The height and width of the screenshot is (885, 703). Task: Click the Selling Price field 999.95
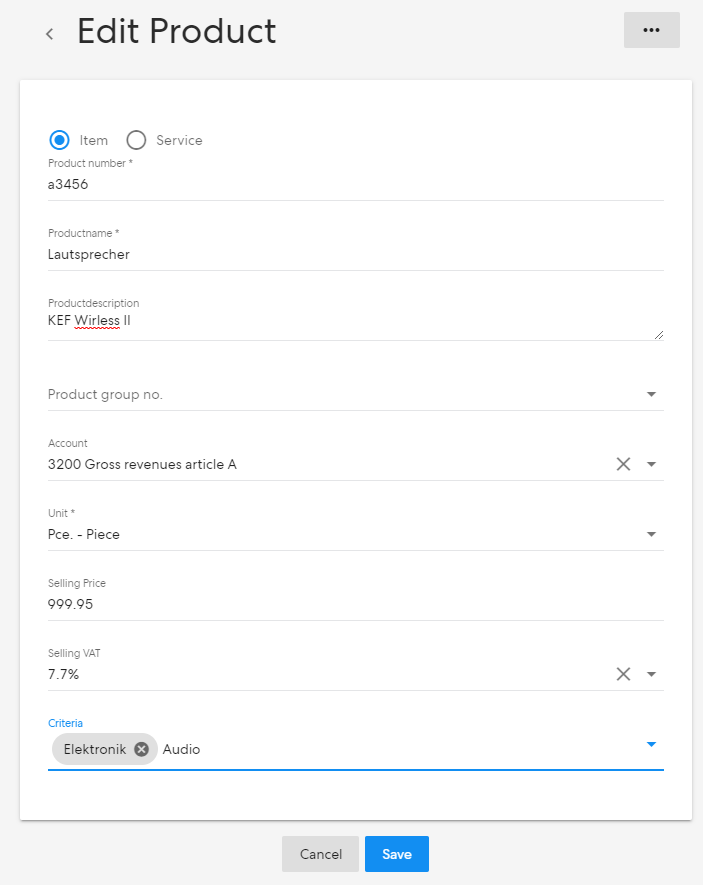(x=355, y=604)
